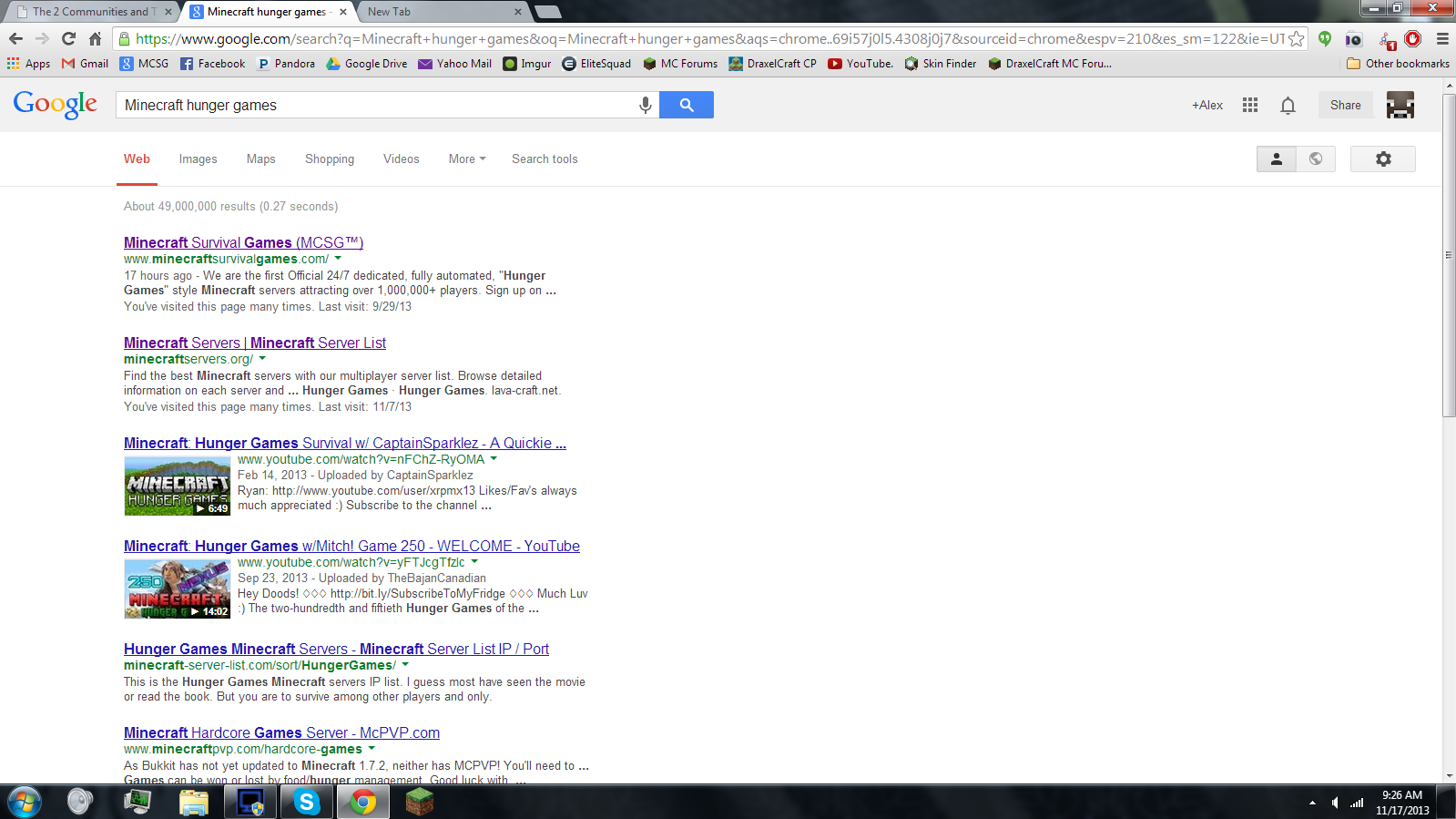The height and width of the screenshot is (819, 1456).
Task: Open the volume speaker tray icon
Action: (x=1335, y=803)
